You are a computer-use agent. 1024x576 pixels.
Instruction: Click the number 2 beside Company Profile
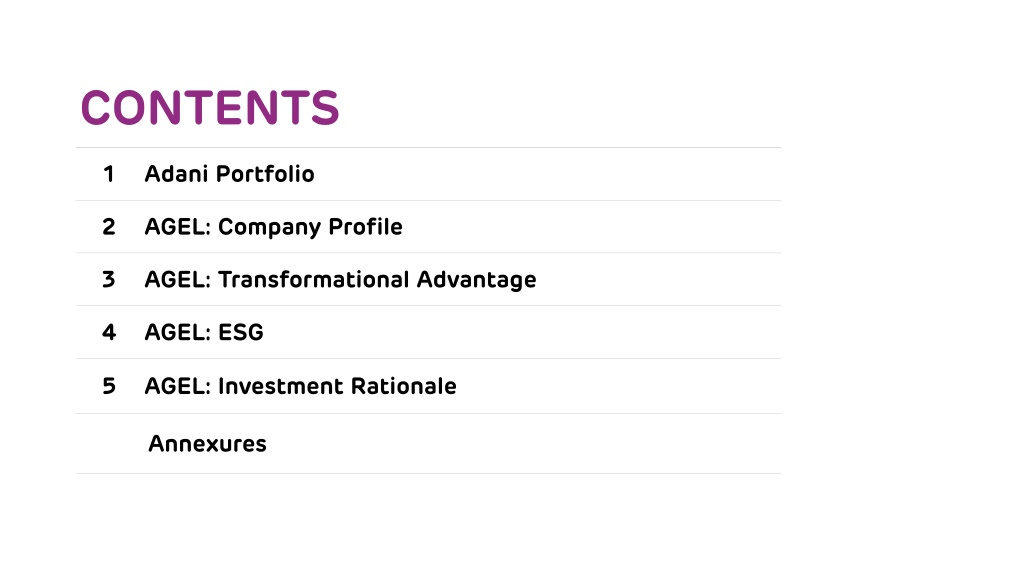click(108, 227)
